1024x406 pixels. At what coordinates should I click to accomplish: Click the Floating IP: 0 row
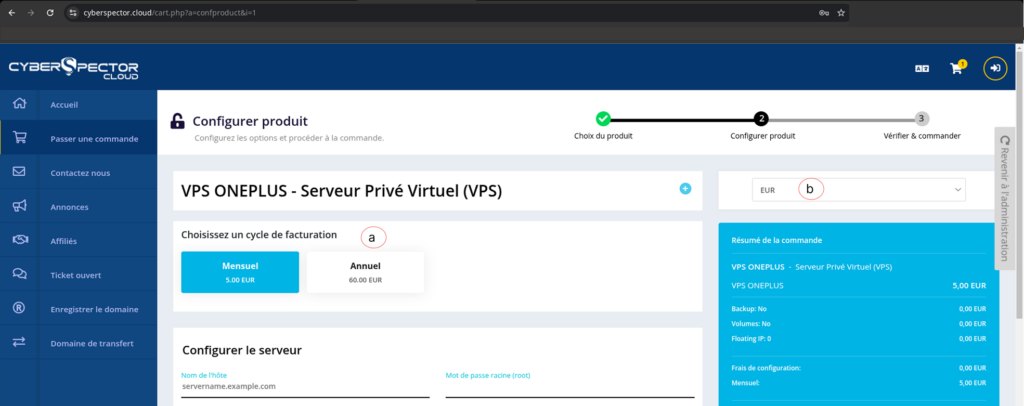pyautogui.click(x=859, y=339)
